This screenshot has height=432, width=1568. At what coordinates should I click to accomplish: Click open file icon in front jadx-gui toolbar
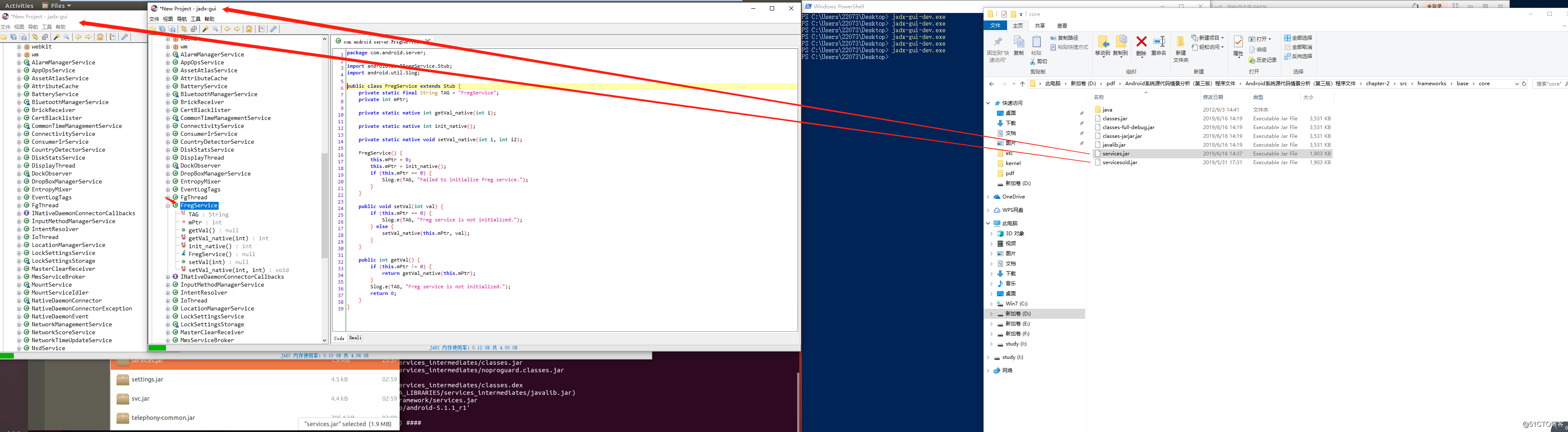(152, 29)
